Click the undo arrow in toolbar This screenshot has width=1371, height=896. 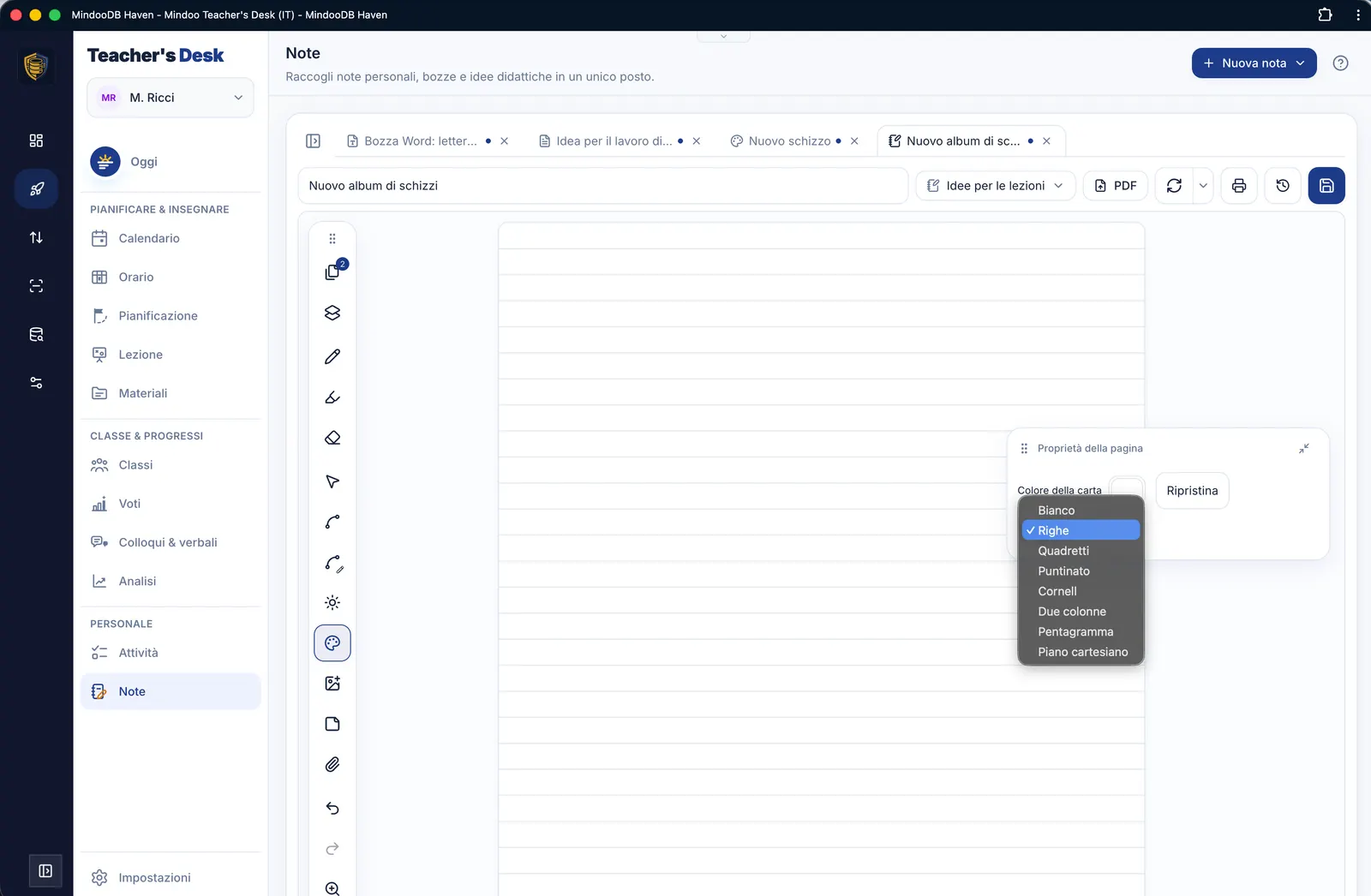tap(332, 808)
